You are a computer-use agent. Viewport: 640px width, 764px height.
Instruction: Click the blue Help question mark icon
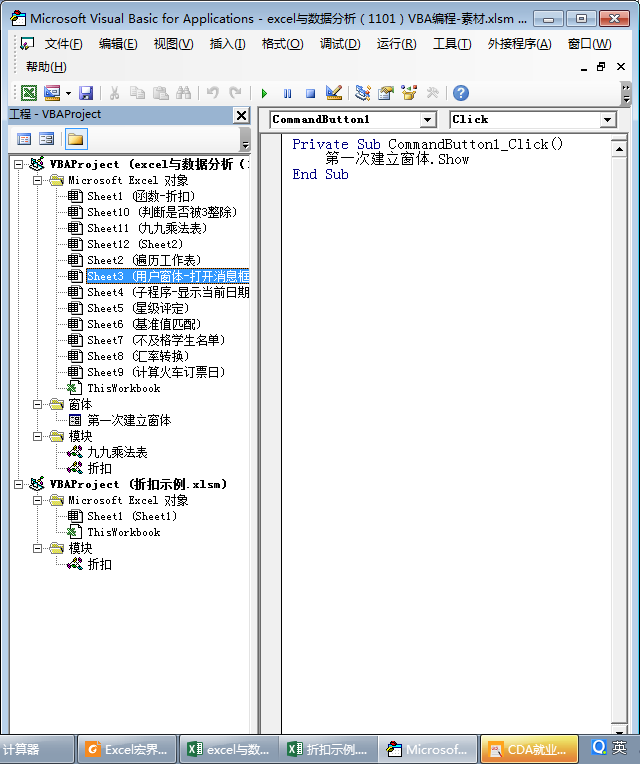pyautogui.click(x=461, y=93)
